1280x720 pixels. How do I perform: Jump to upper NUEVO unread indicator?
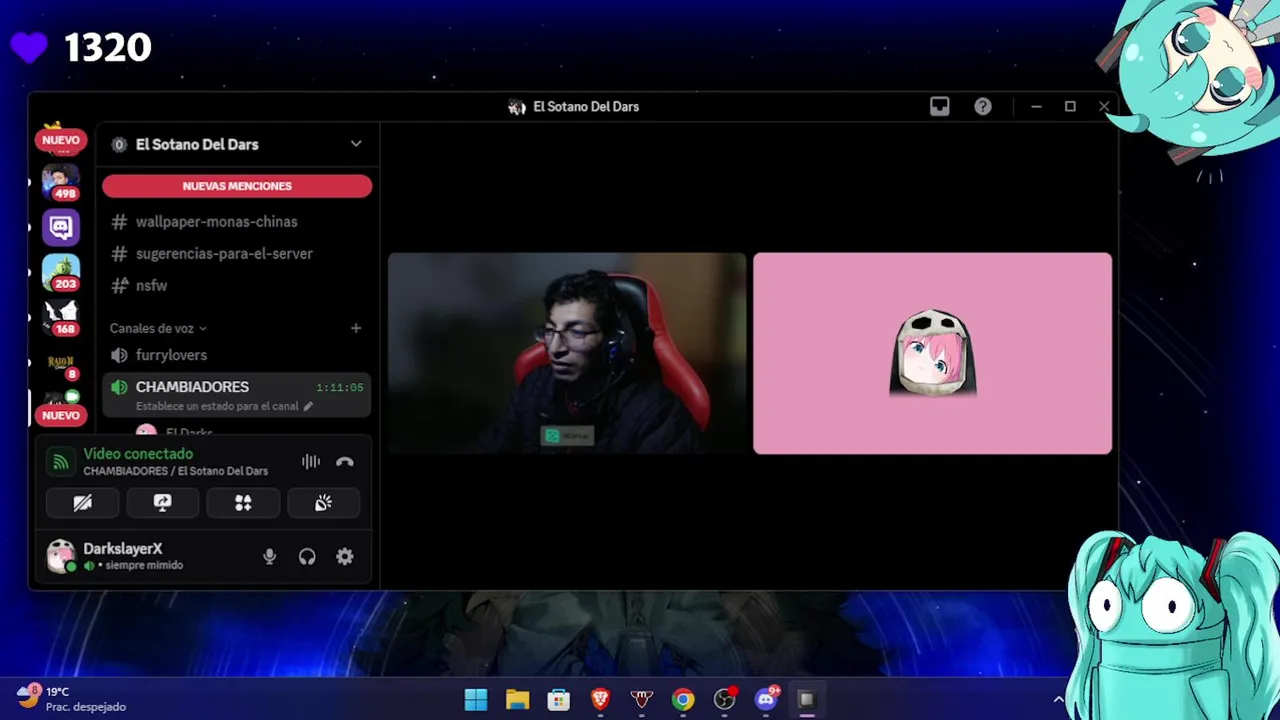(61, 140)
